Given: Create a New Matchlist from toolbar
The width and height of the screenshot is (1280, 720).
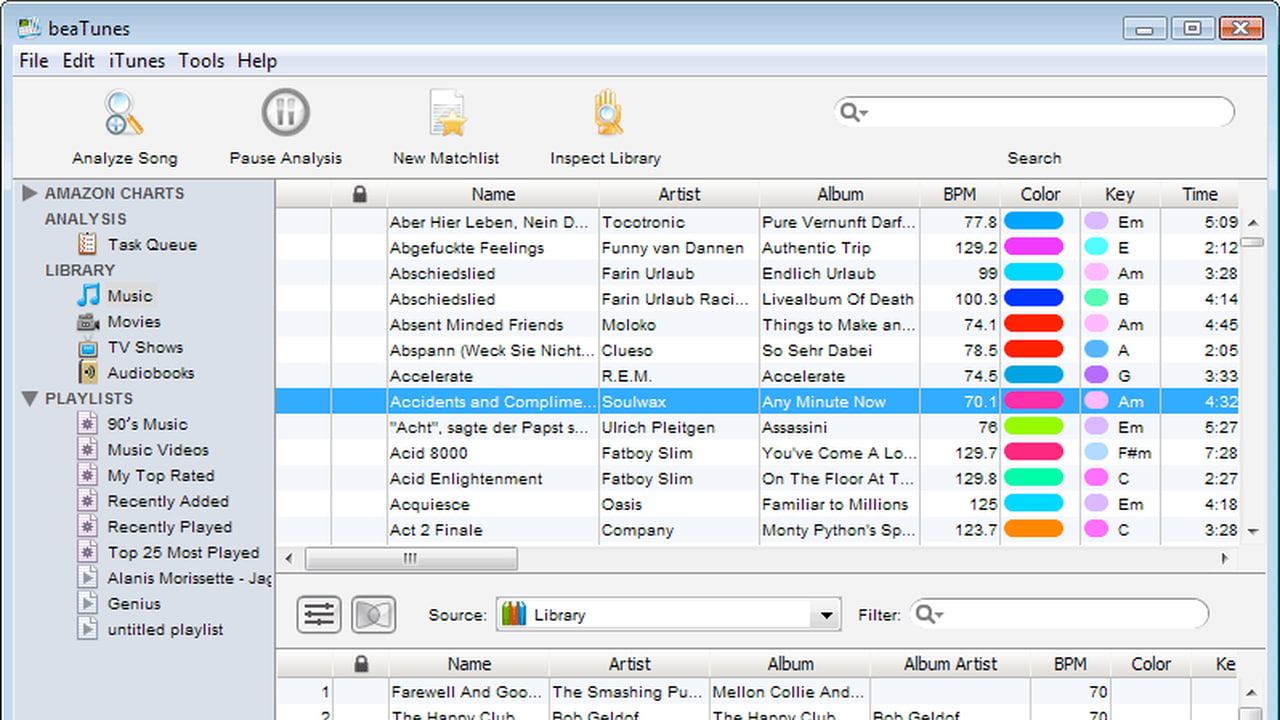Looking at the screenshot, I should point(446,114).
